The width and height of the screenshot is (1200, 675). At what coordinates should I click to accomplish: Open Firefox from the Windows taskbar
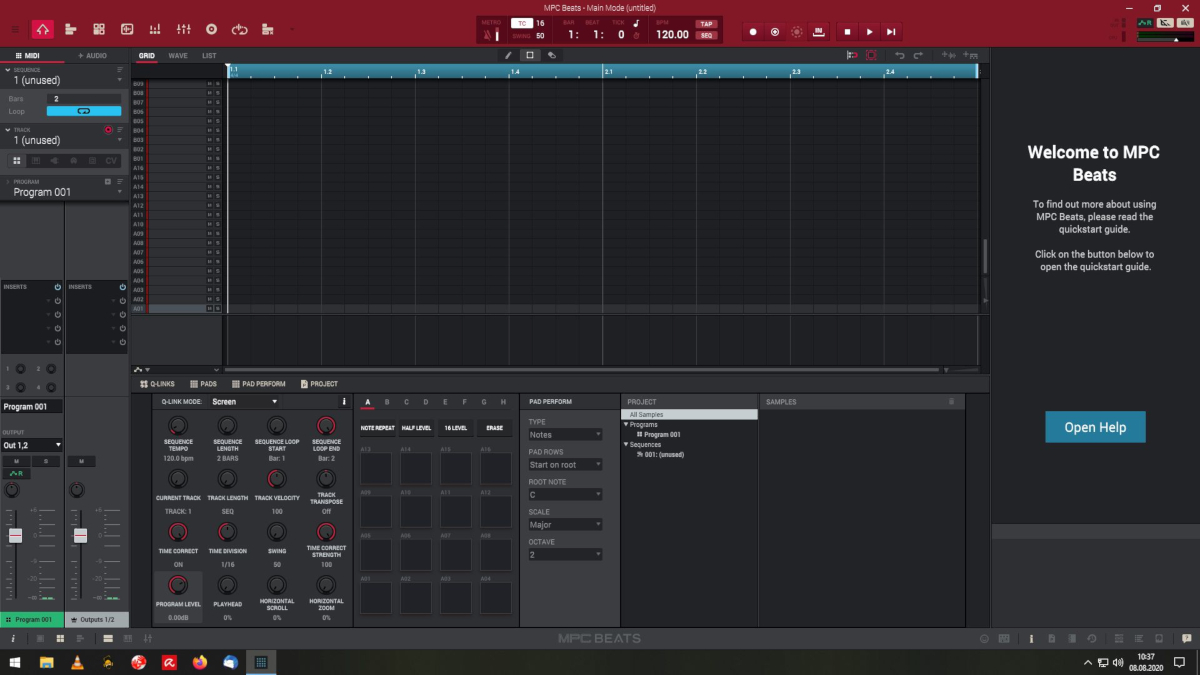(199, 662)
